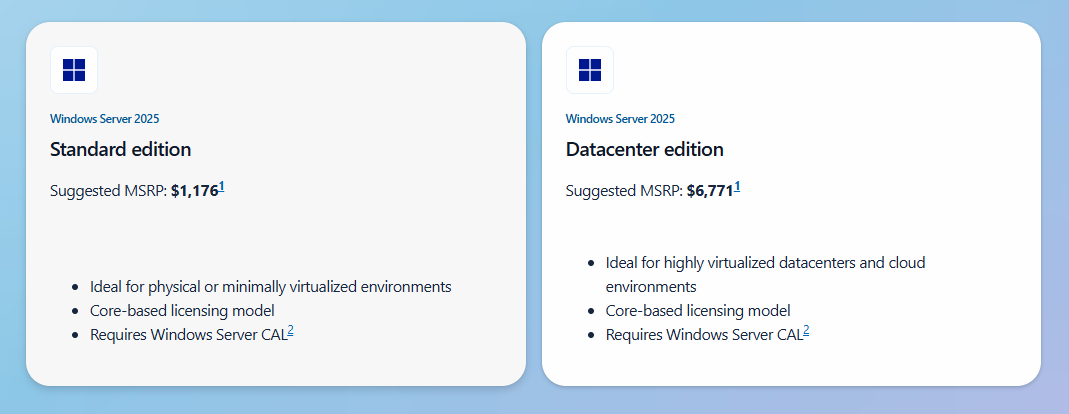Image resolution: width=1069 pixels, height=414 pixels.
Task: Click the $6,771 price value
Action: point(710,191)
